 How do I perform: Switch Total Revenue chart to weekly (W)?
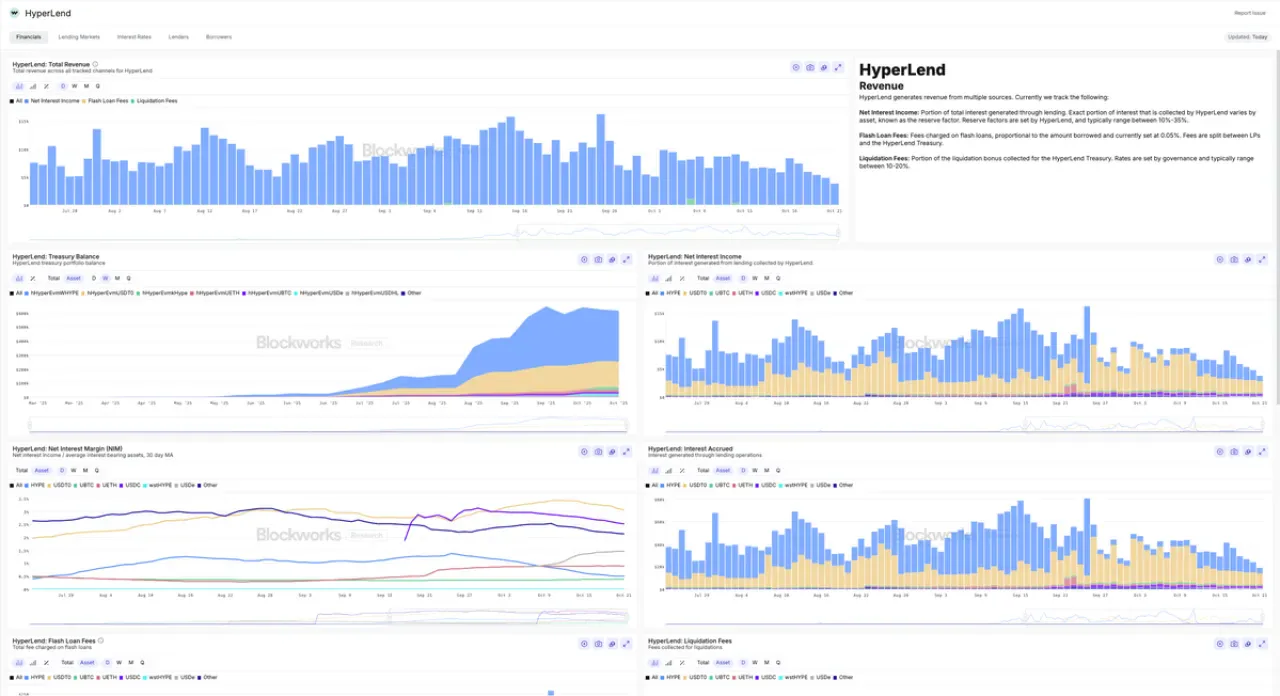(75, 86)
